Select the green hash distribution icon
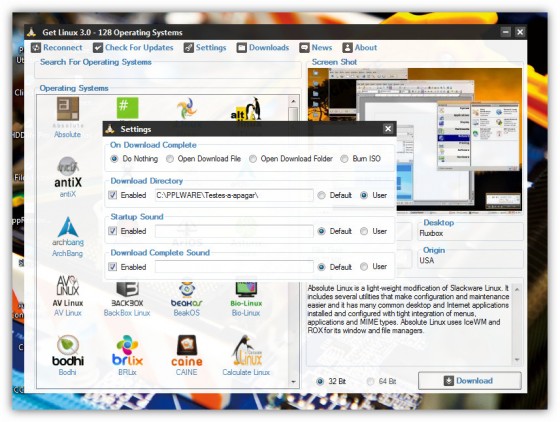This screenshot has height=422, width=560. click(127, 108)
